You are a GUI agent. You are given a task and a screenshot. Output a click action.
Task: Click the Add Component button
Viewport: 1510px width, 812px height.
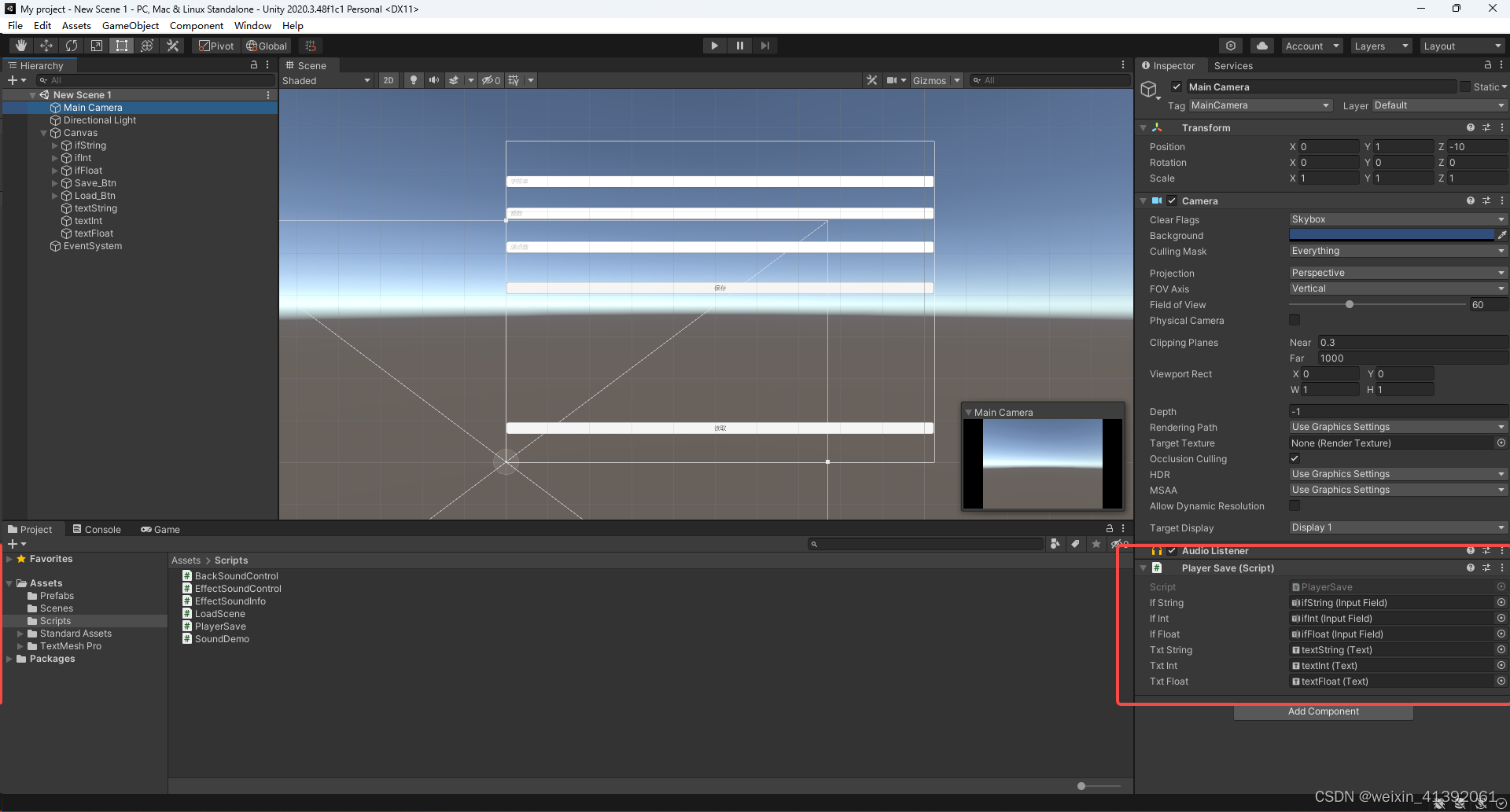tap(1323, 711)
